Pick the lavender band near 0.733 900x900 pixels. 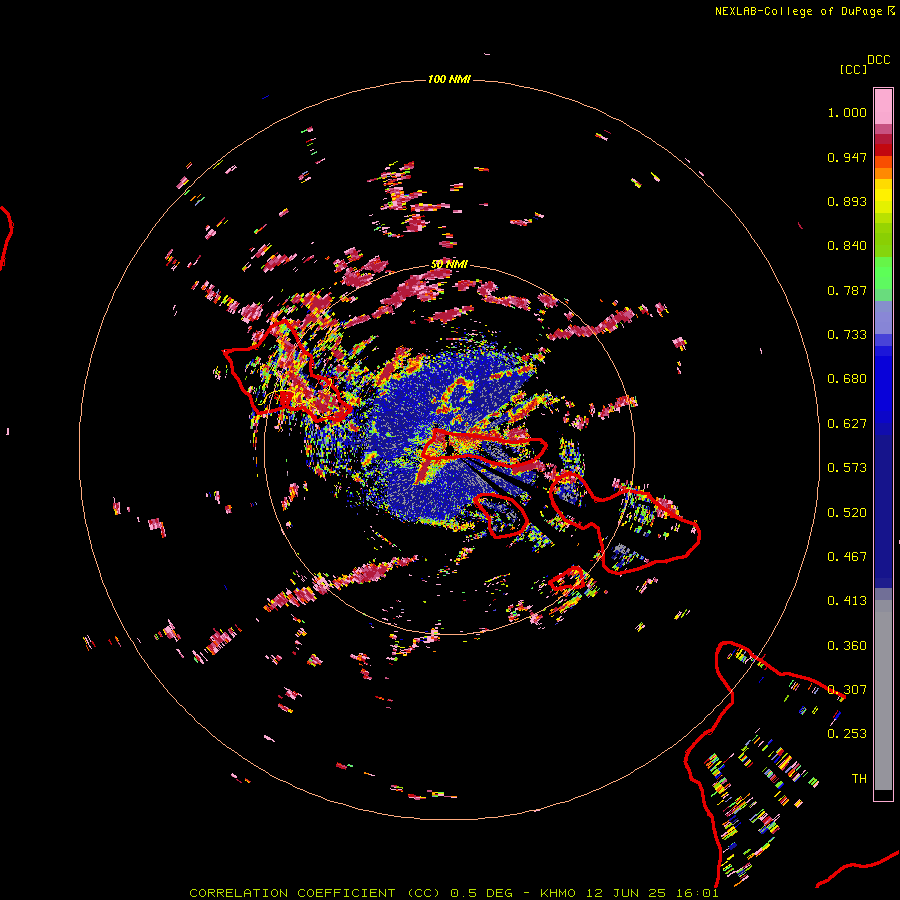click(883, 317)
